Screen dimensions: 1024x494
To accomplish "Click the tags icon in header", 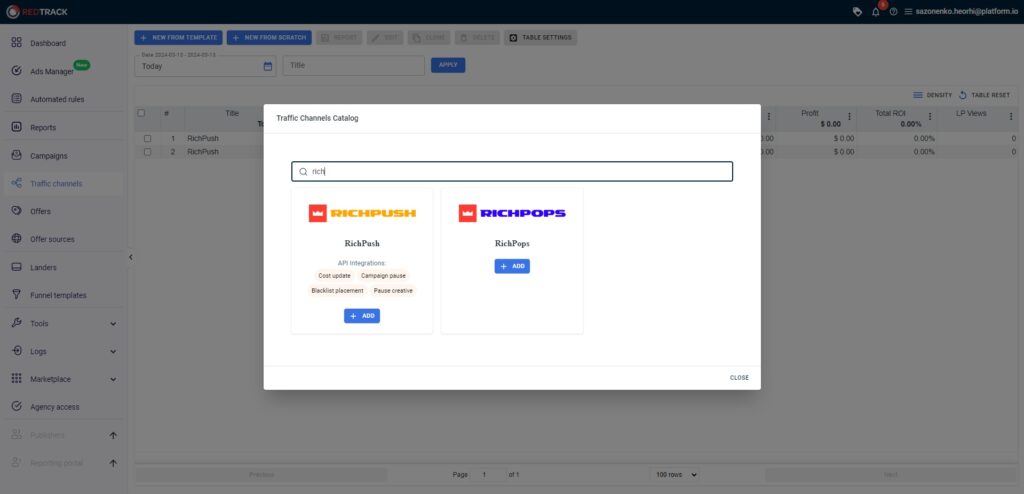I will tap(857, 11).
